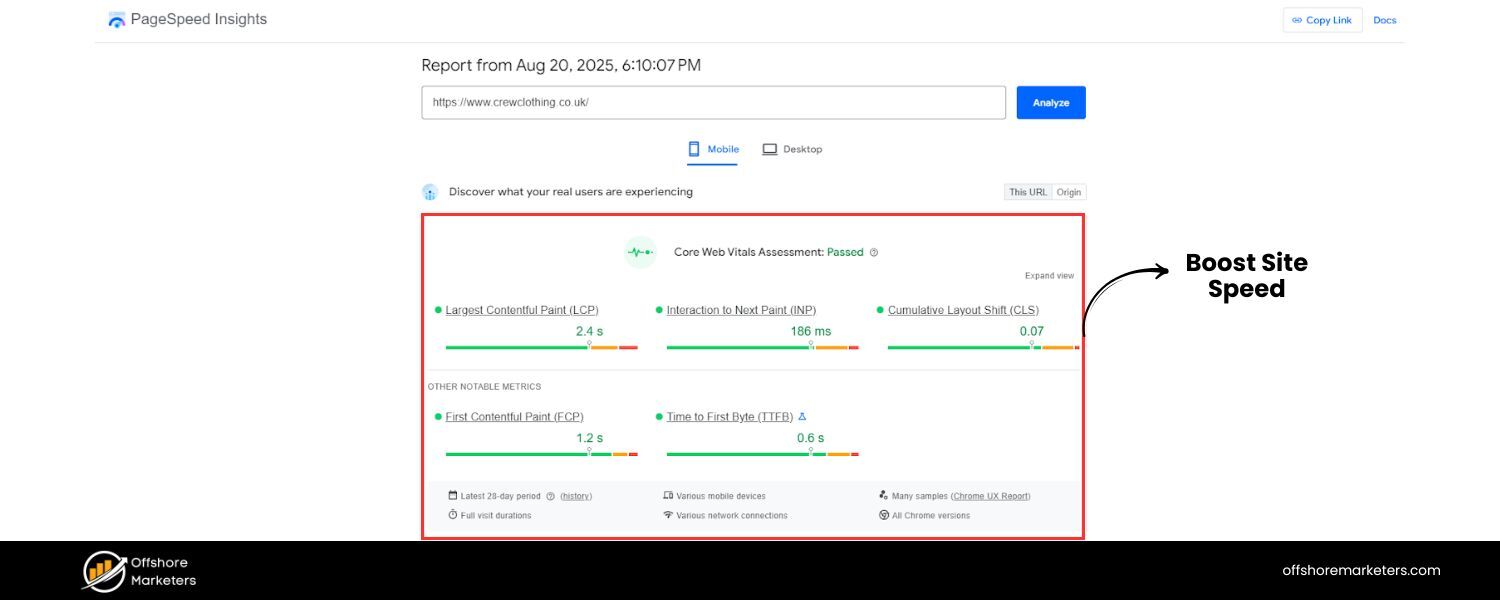
Task: Open the Largest Contentful Paint (LCP) details
Action: click(x=522, y=310)
